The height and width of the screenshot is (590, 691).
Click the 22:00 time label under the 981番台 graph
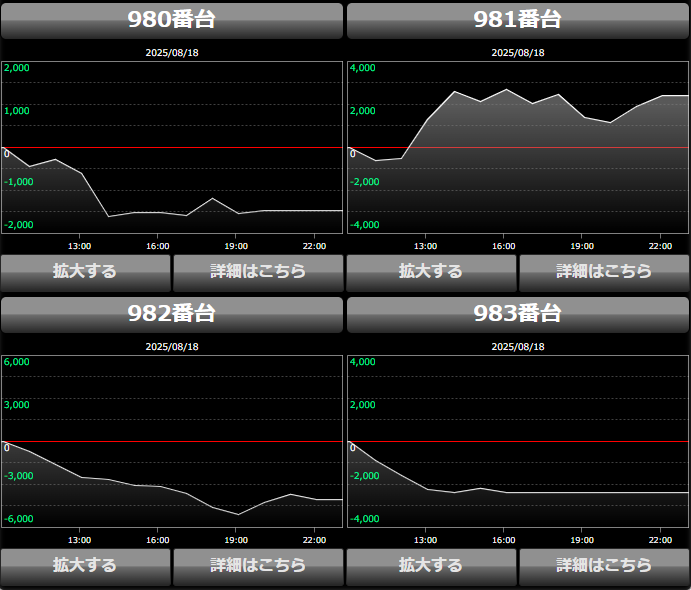pos(660,246)
